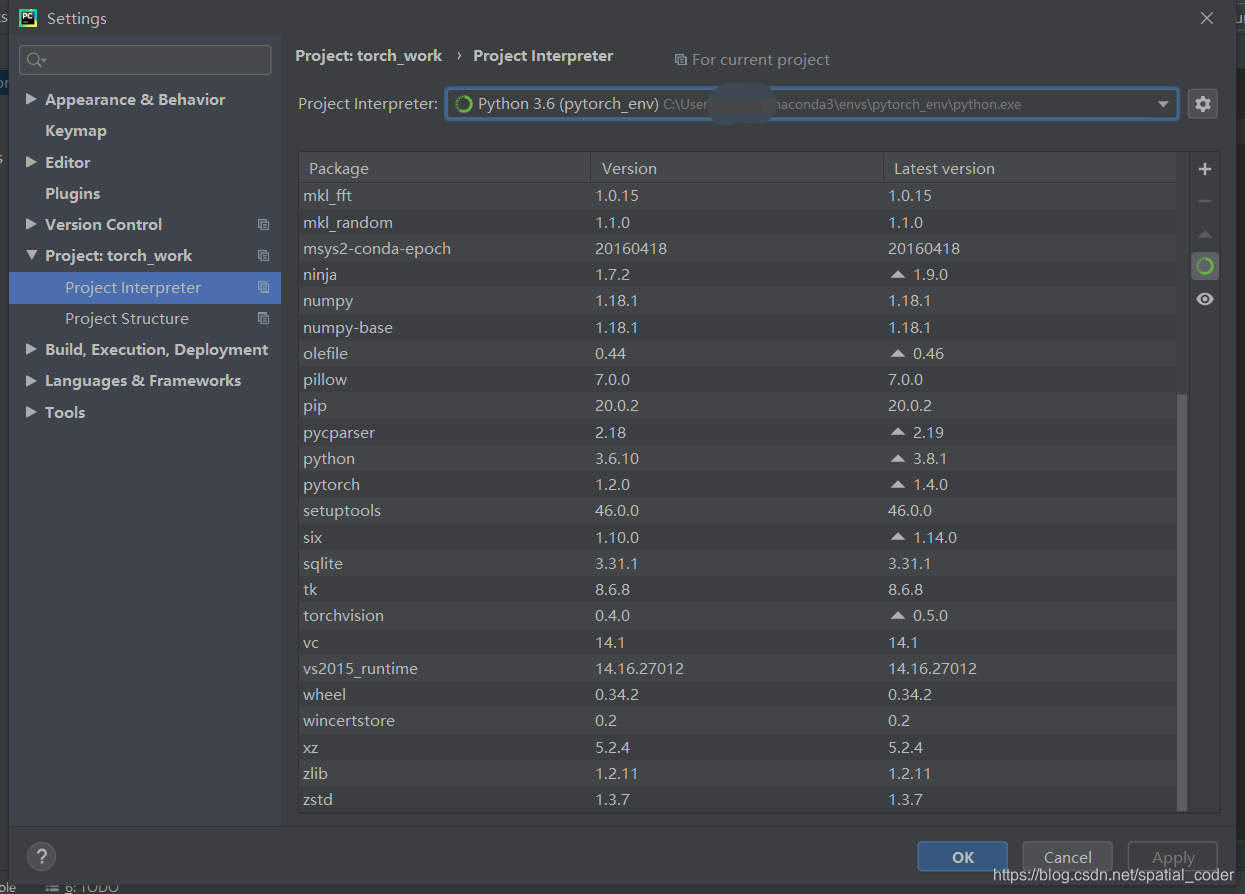Image resolution: width=1245 pixels, height=894 pixels.
Task: Toggle show early releases eye icon
Action: 1204,299
